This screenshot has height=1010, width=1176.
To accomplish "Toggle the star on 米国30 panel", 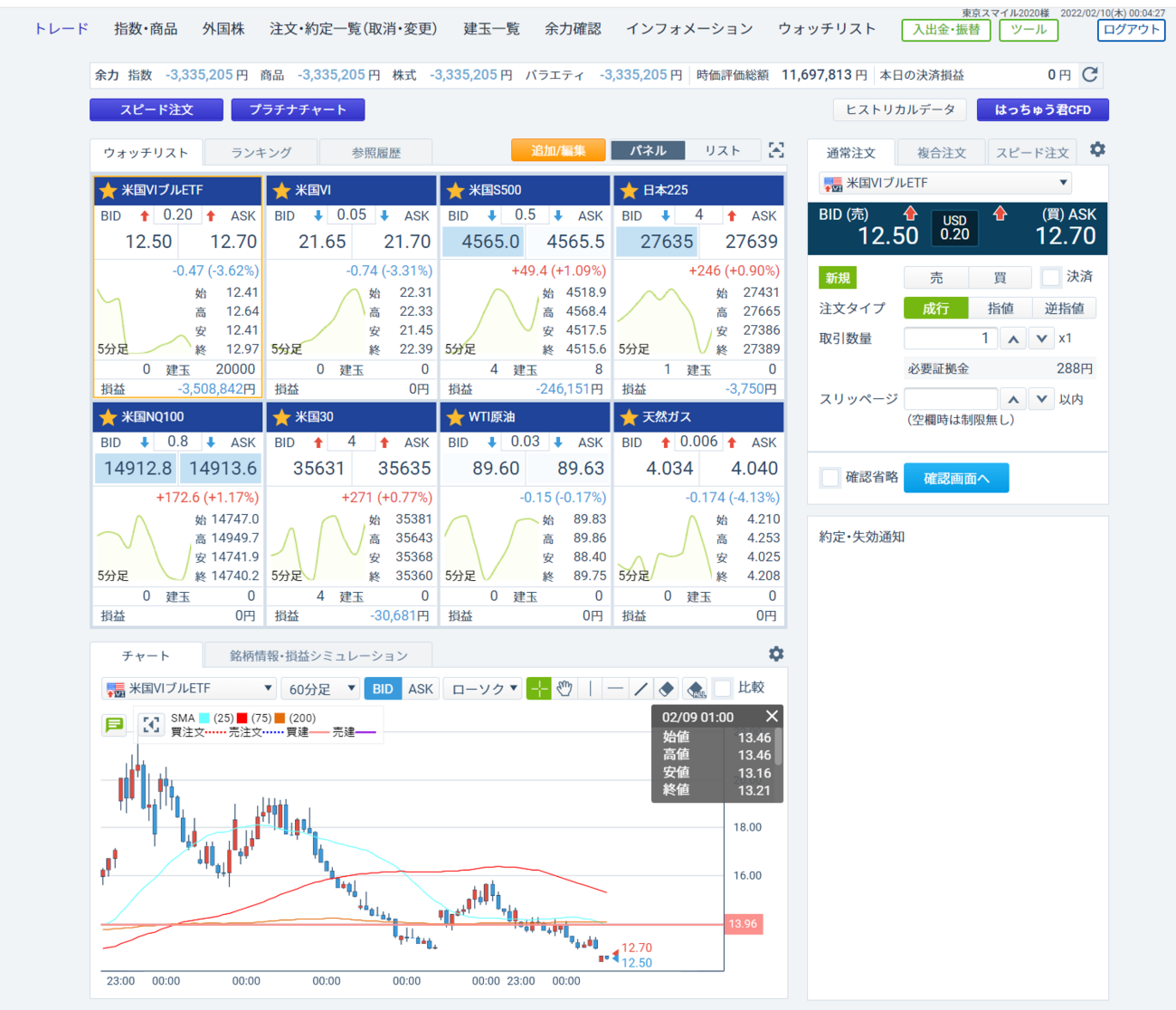I will (x=281, y=417).
